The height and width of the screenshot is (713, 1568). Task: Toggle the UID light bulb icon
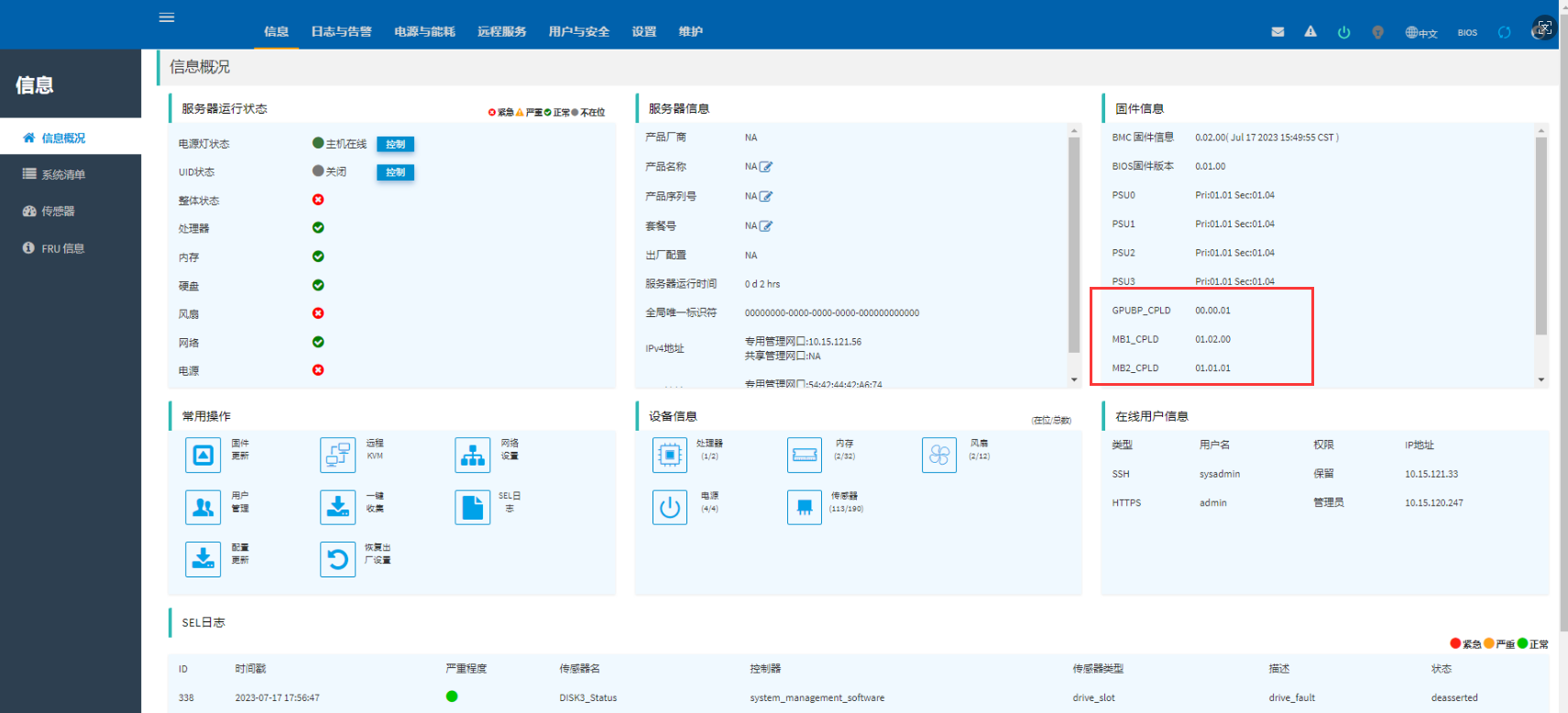(x=1377, y=32)
